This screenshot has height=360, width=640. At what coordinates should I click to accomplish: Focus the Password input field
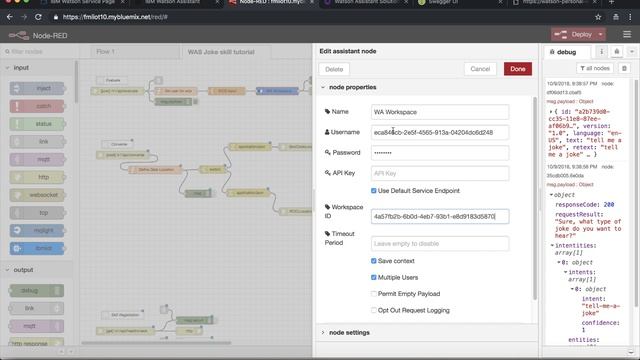click(x=440, y=153)
